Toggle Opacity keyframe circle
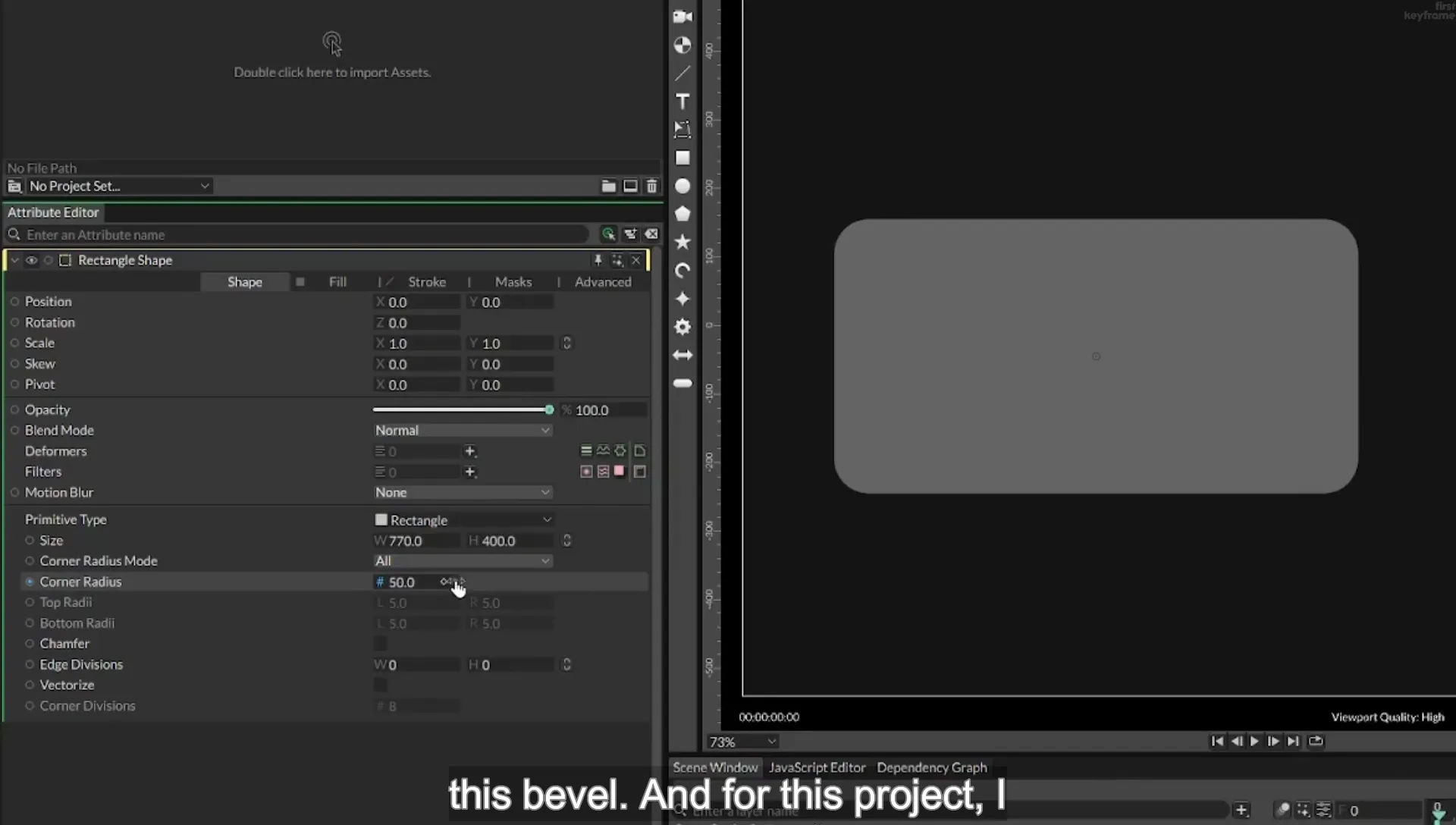 [14, 409]
